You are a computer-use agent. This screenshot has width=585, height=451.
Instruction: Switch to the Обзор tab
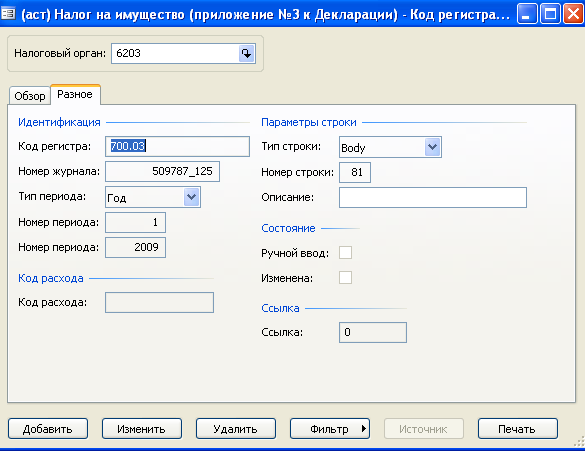(x=30, y=96)
